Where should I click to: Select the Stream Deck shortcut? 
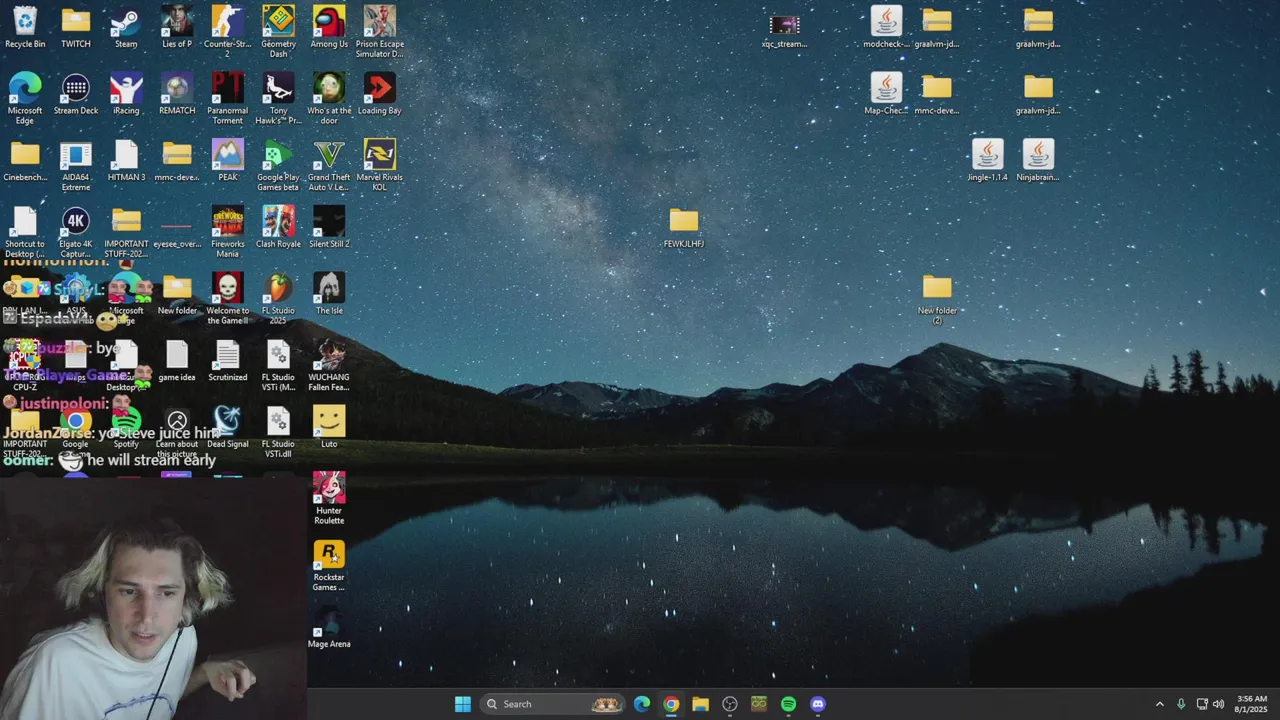(76, 94)
